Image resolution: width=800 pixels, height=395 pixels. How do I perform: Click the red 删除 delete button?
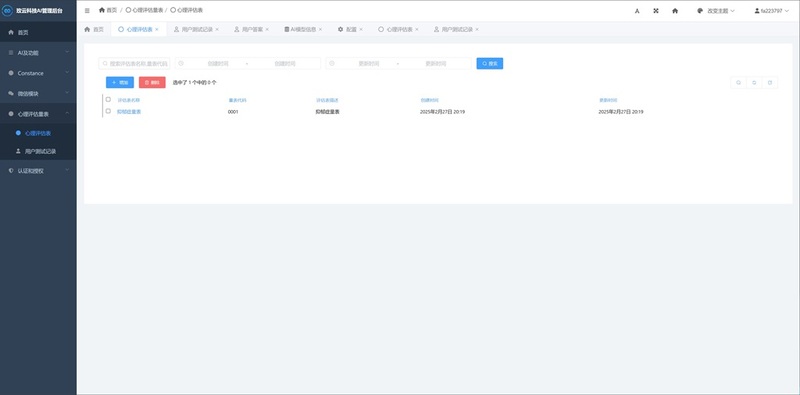(x=152, y=82)
